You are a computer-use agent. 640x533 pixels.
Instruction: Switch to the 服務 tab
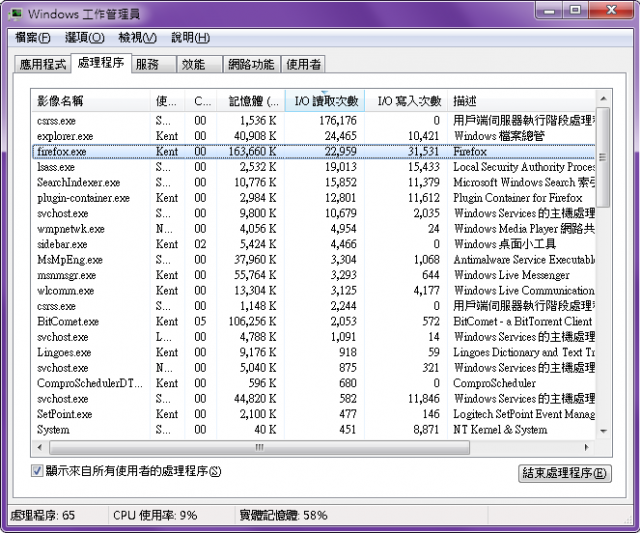[x=153, y=64]
